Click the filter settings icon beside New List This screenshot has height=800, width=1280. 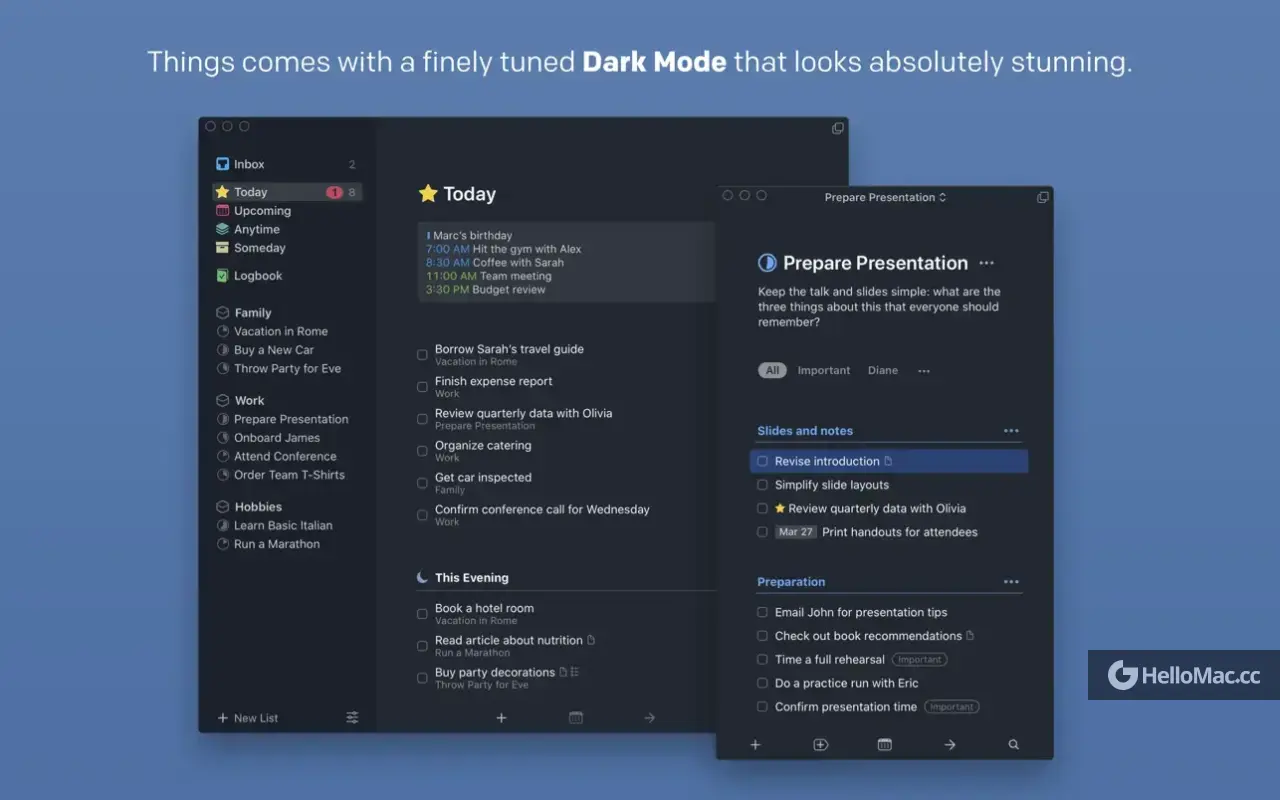tap(352, 718)
